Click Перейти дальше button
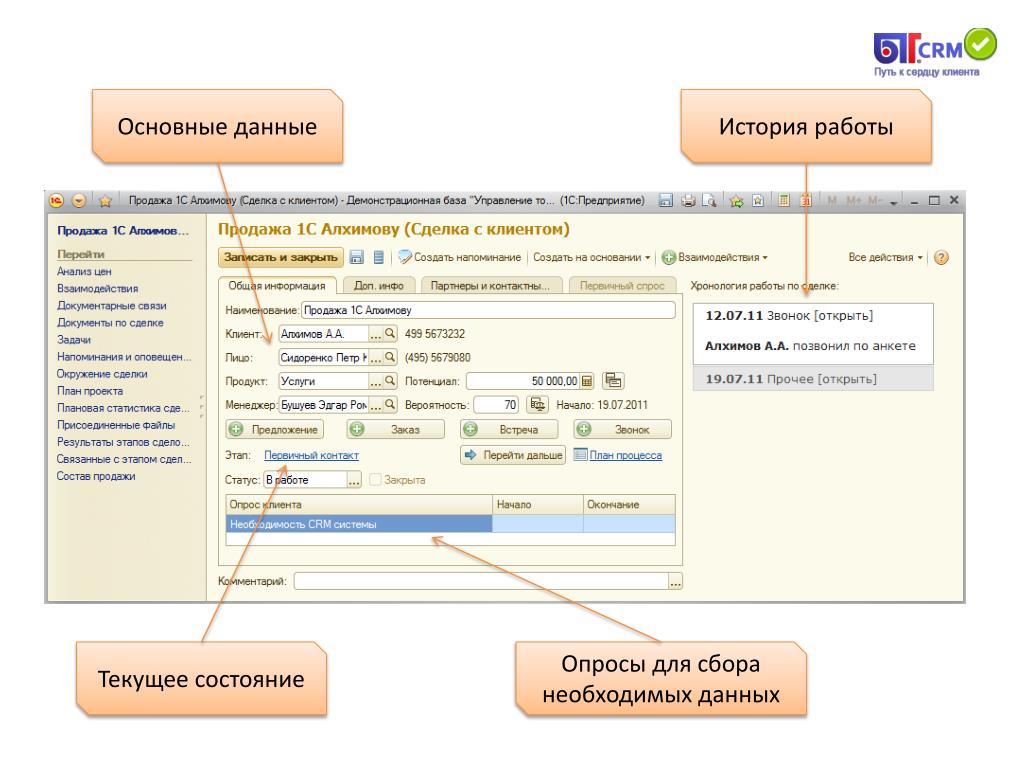 (513, 455)
